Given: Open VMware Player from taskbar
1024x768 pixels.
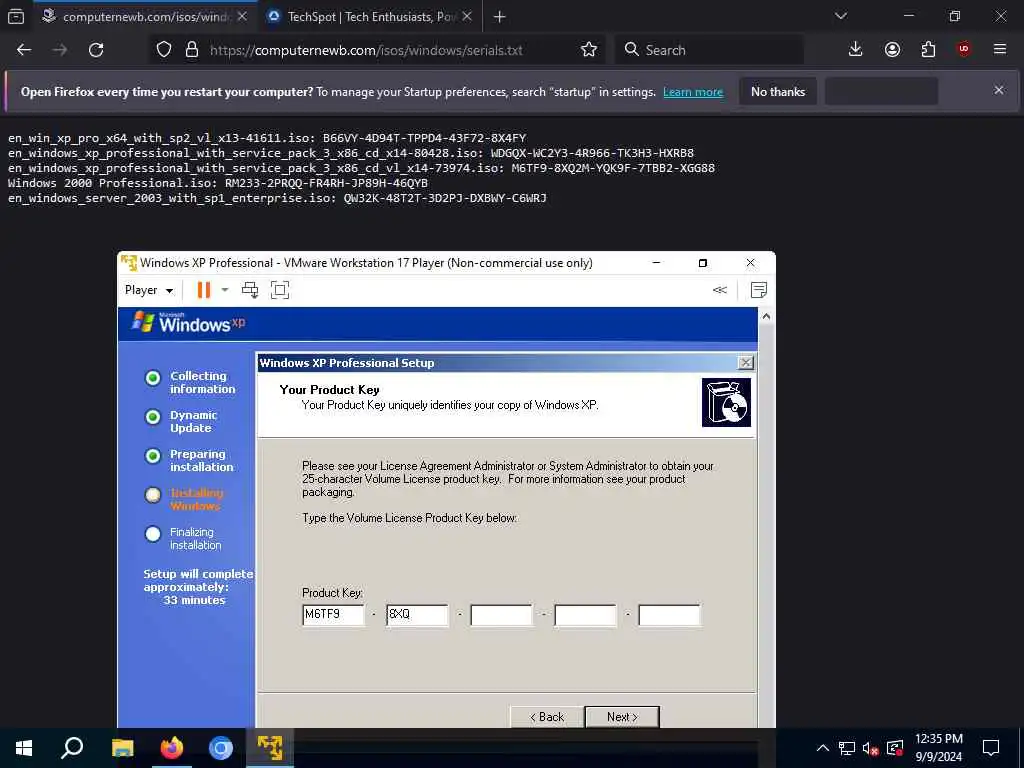Looking at the screenshot, I should [270, 748].
